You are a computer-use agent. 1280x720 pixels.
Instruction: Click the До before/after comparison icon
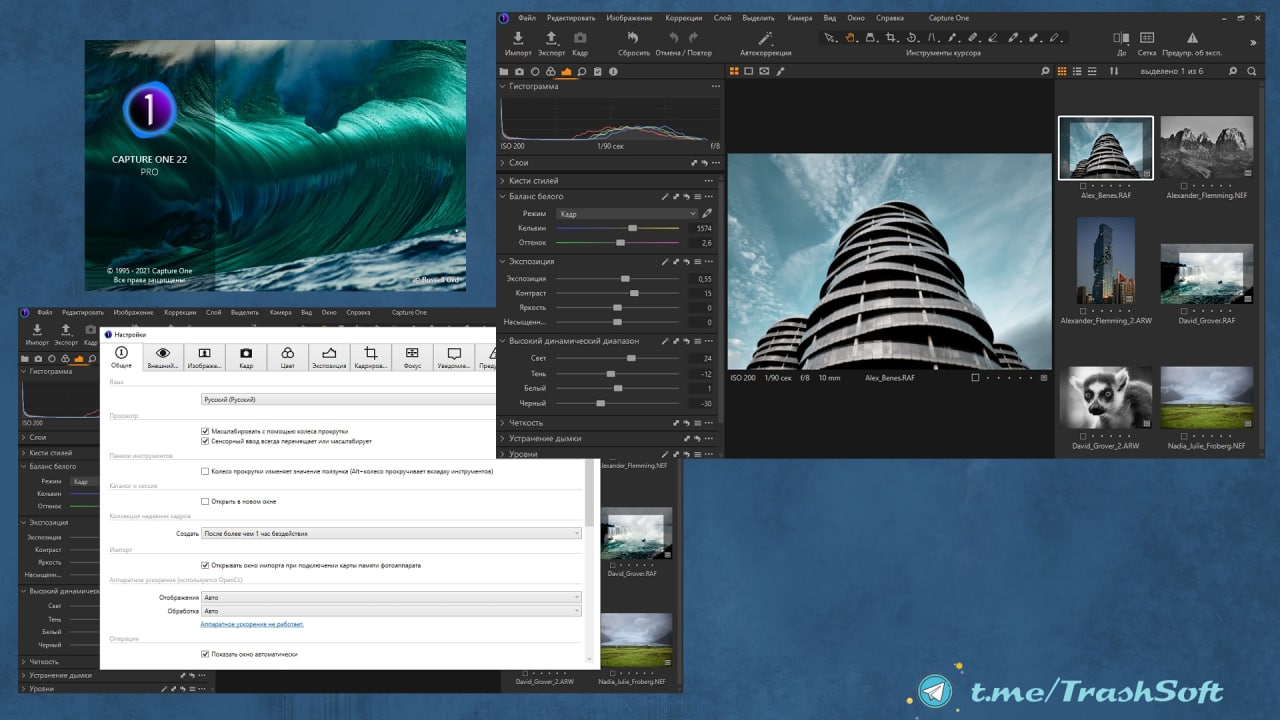point(1120,38)
